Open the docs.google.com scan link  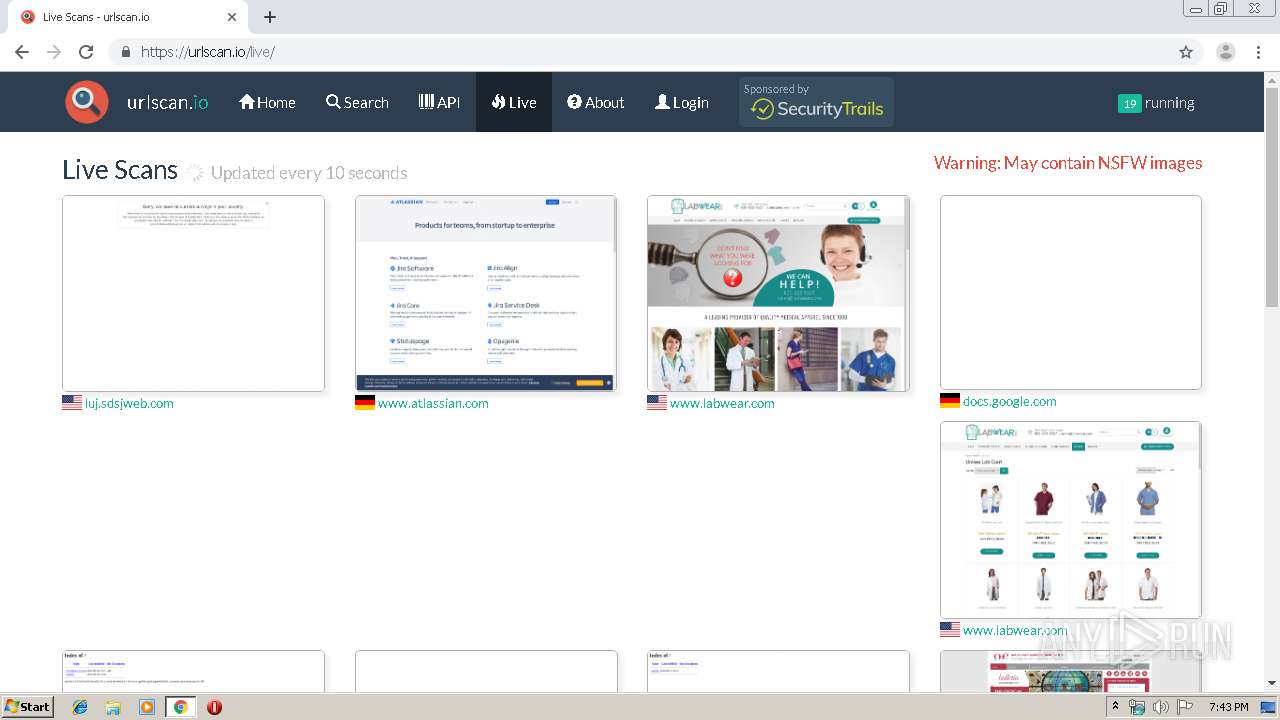(1010, 401)
